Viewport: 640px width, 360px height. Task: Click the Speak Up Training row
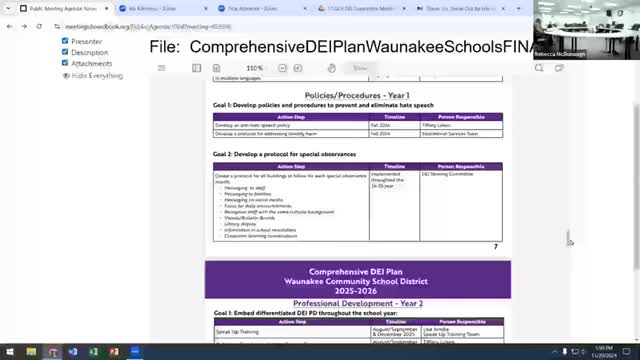click(x=358, y=332)
